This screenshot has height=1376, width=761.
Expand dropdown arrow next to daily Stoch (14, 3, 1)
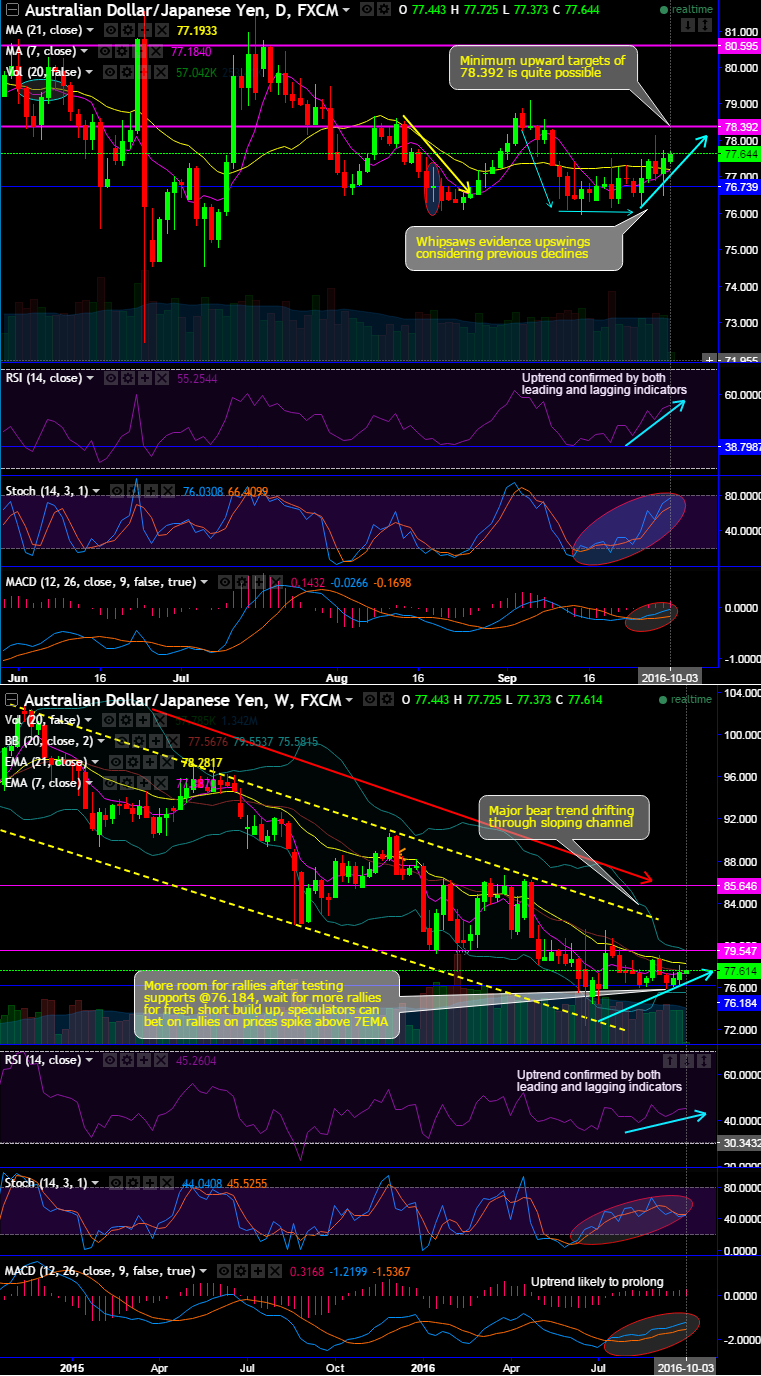pos(96,491)
